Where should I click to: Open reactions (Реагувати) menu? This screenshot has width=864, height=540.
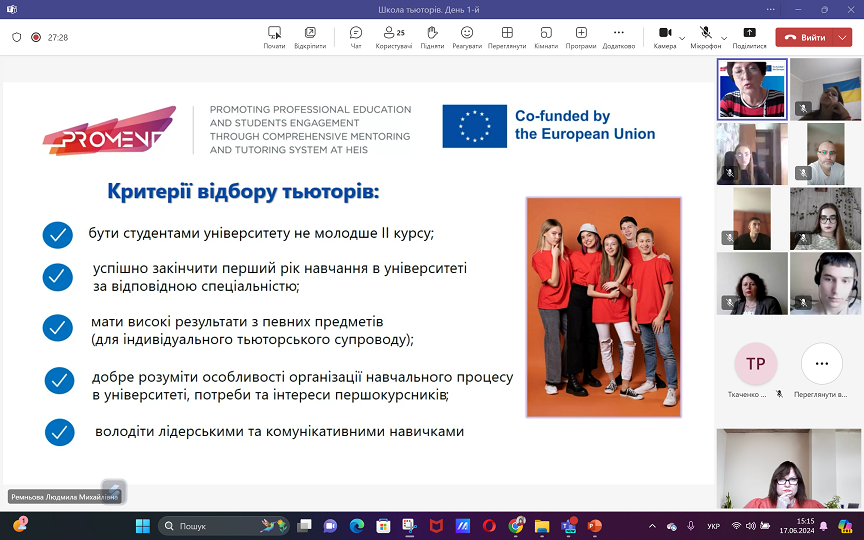(466, 37)
